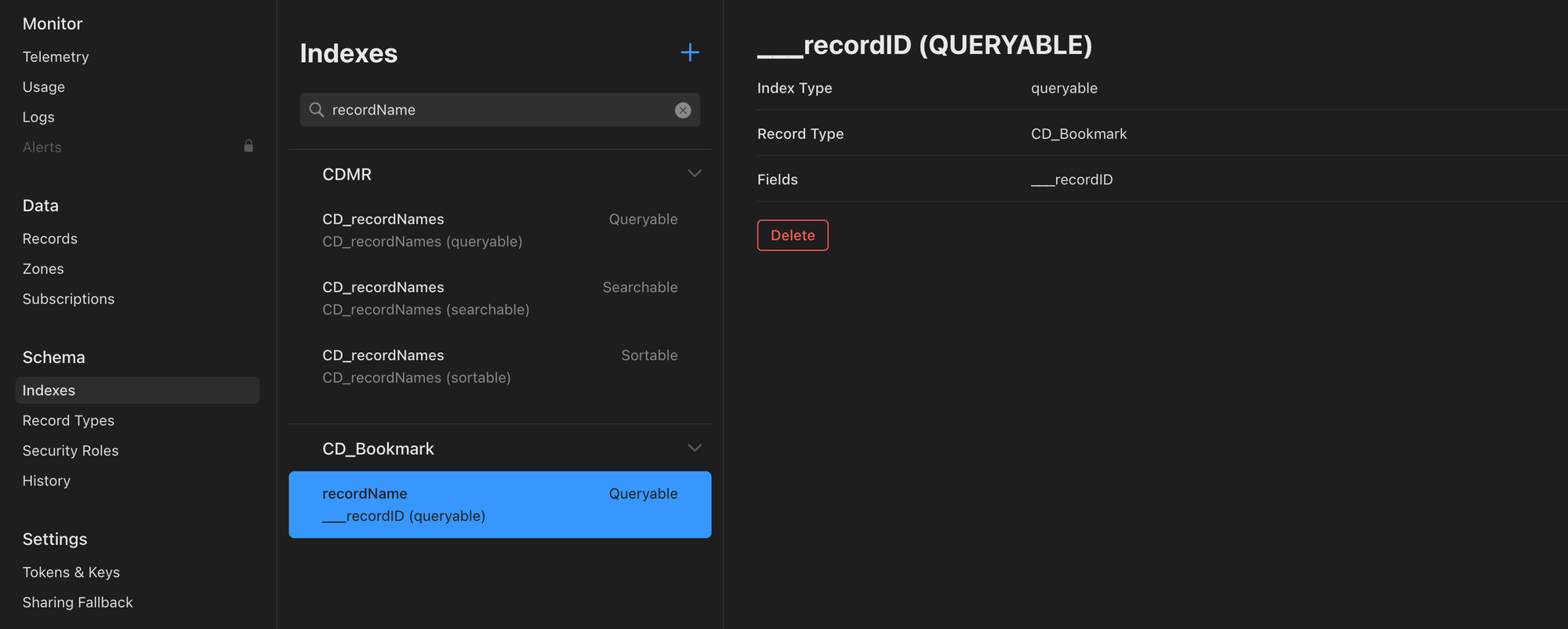The width and height of the screenshot is (1568, 629).
Task: Select the CD_recordNames Queryable index
Action: pos(499,230)
